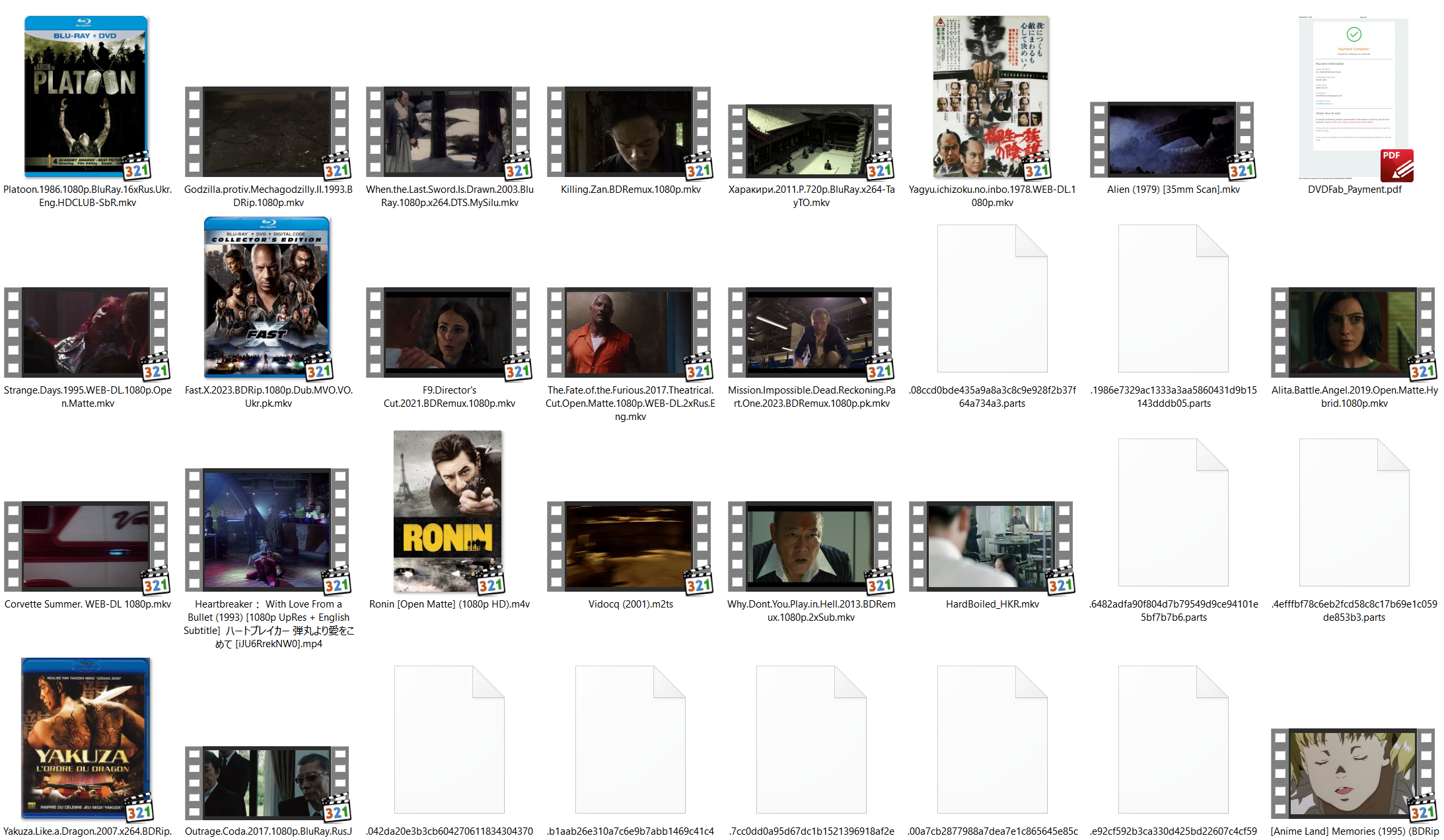The image size is (1444, 840).
Task: Click filename When.the.Last.Sword.Is.Drawn.2003 label
Action: (x=450, y=196)
